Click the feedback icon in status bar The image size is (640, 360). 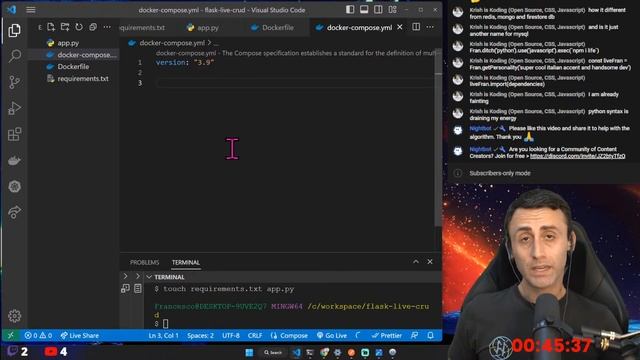click(415, 336)
